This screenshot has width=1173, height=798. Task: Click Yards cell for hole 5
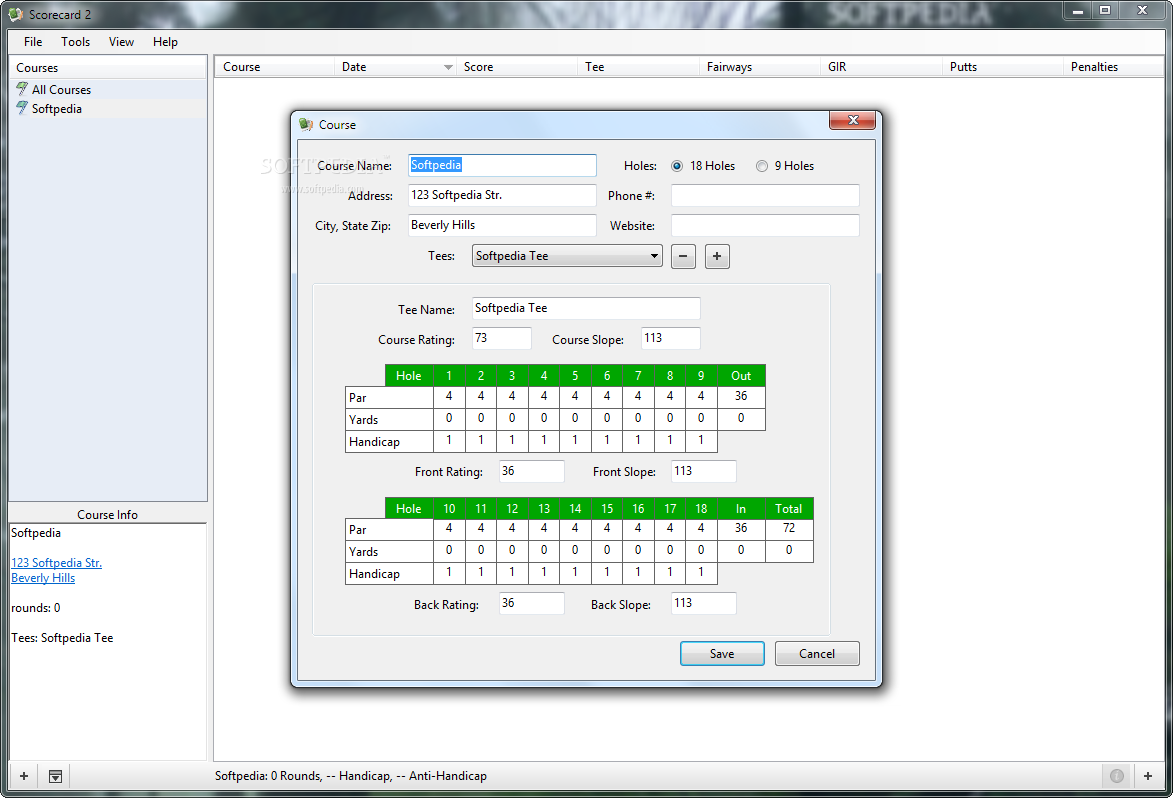pos(575,418)
